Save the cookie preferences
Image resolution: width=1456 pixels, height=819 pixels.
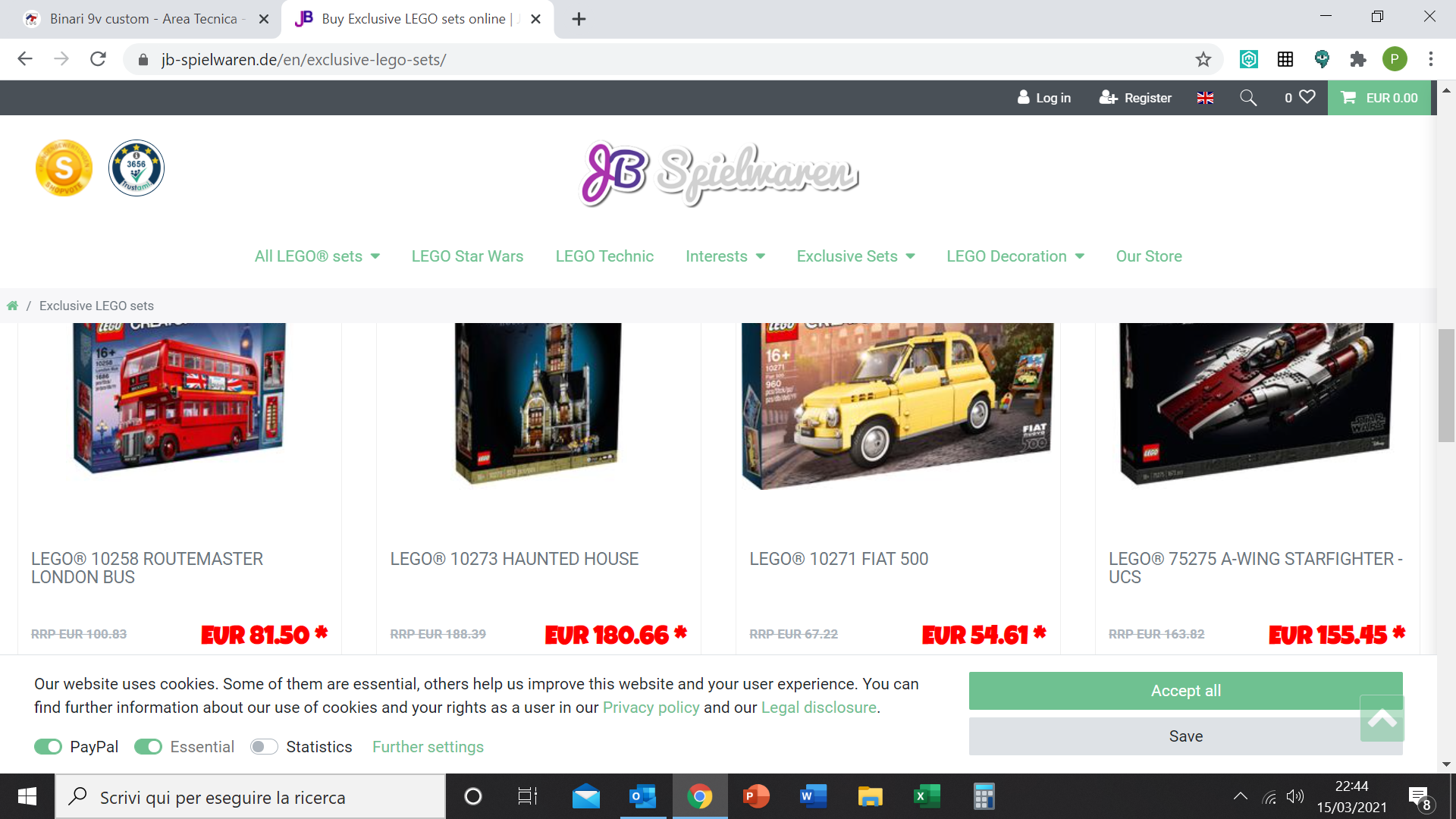pyautogui.click(x=1186, y=736)
